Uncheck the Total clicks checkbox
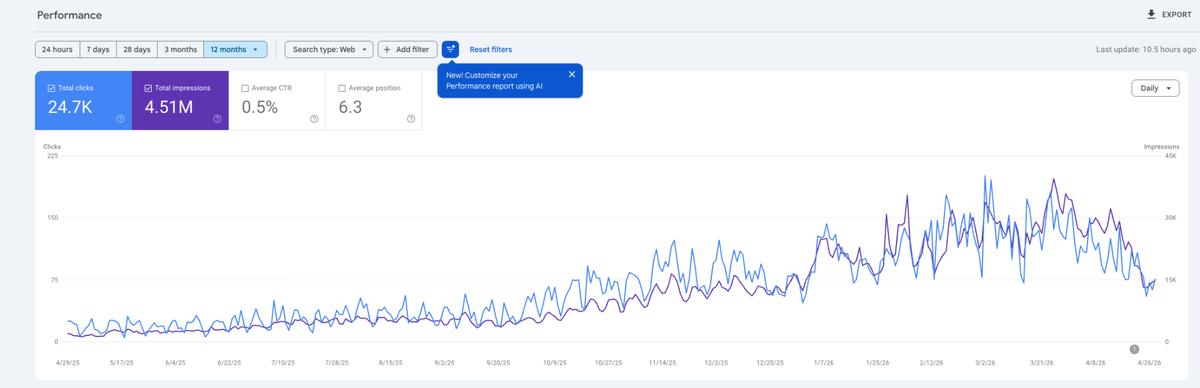Image resolution: width=1200 pixels, height=388 pixels. click(52, 88)
